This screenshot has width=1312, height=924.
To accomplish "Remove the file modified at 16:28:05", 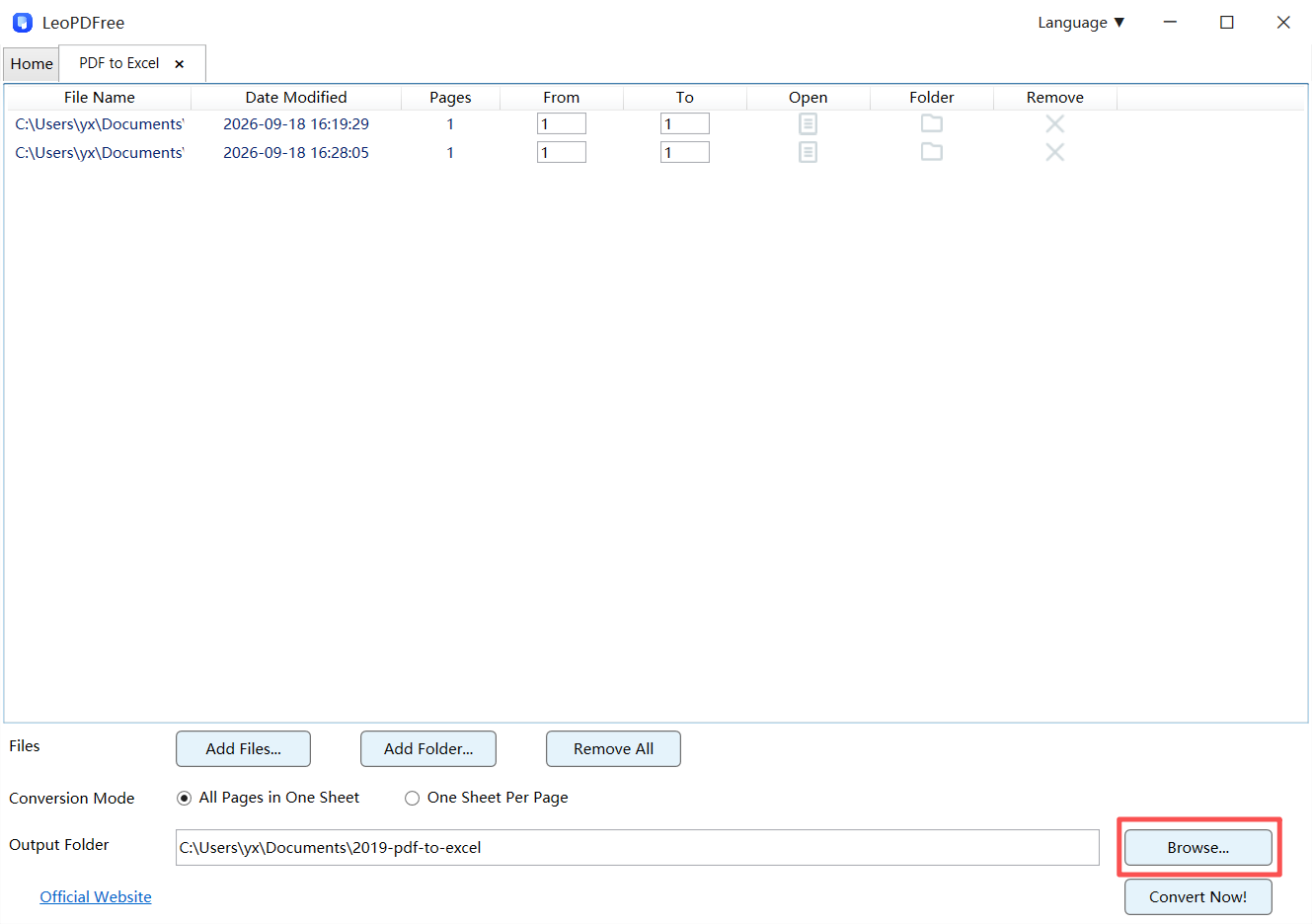I will click(1054, 152).
